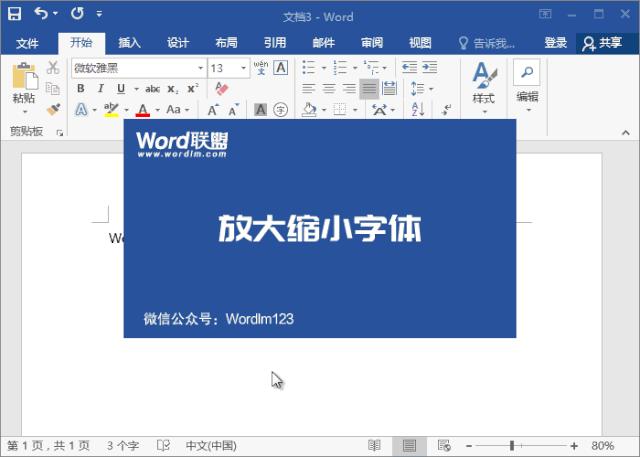Switch to the 审阅 tab
Viewport: 640px width, 457px height.
tap(372, 42)
